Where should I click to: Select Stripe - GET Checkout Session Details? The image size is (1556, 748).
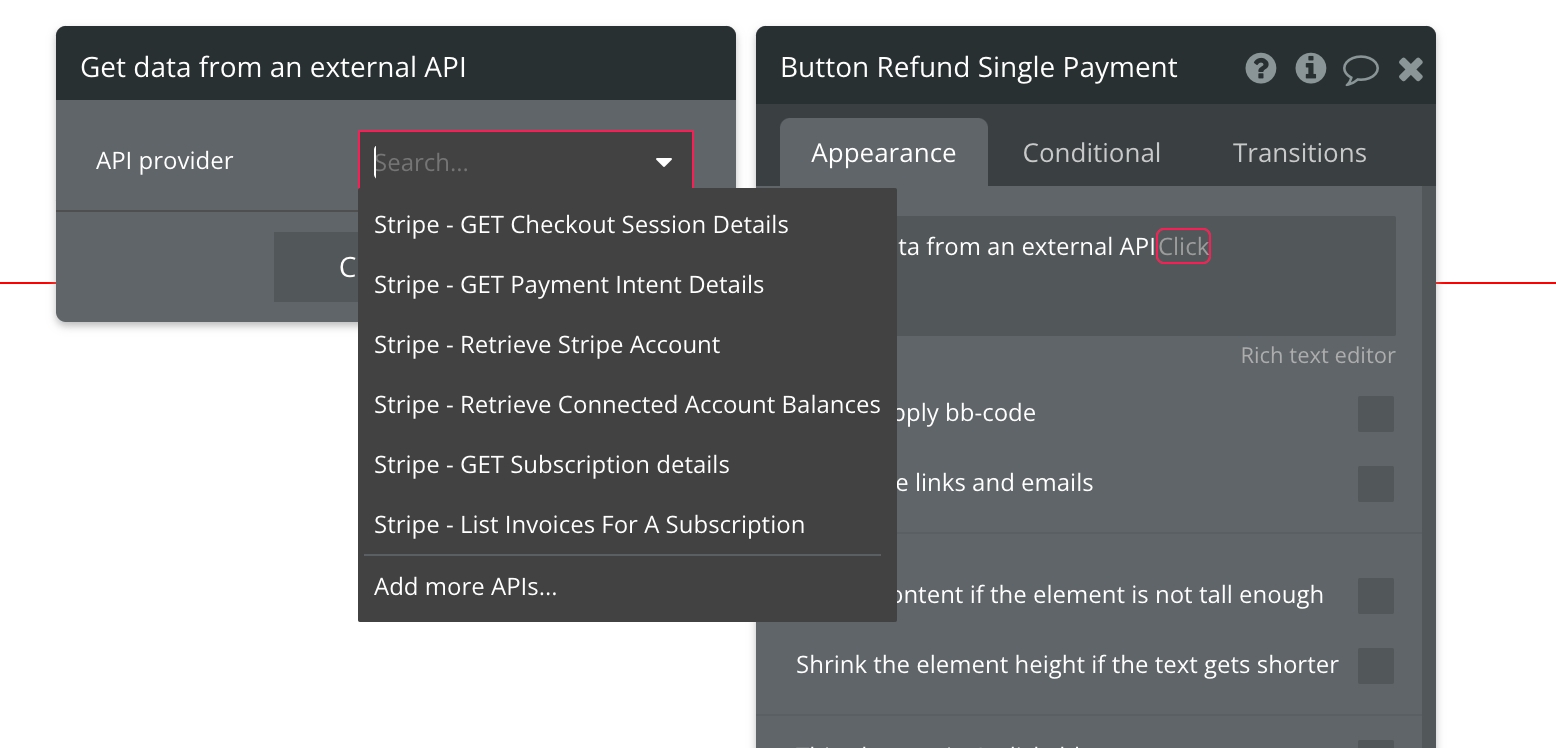(x=581, y=225)
